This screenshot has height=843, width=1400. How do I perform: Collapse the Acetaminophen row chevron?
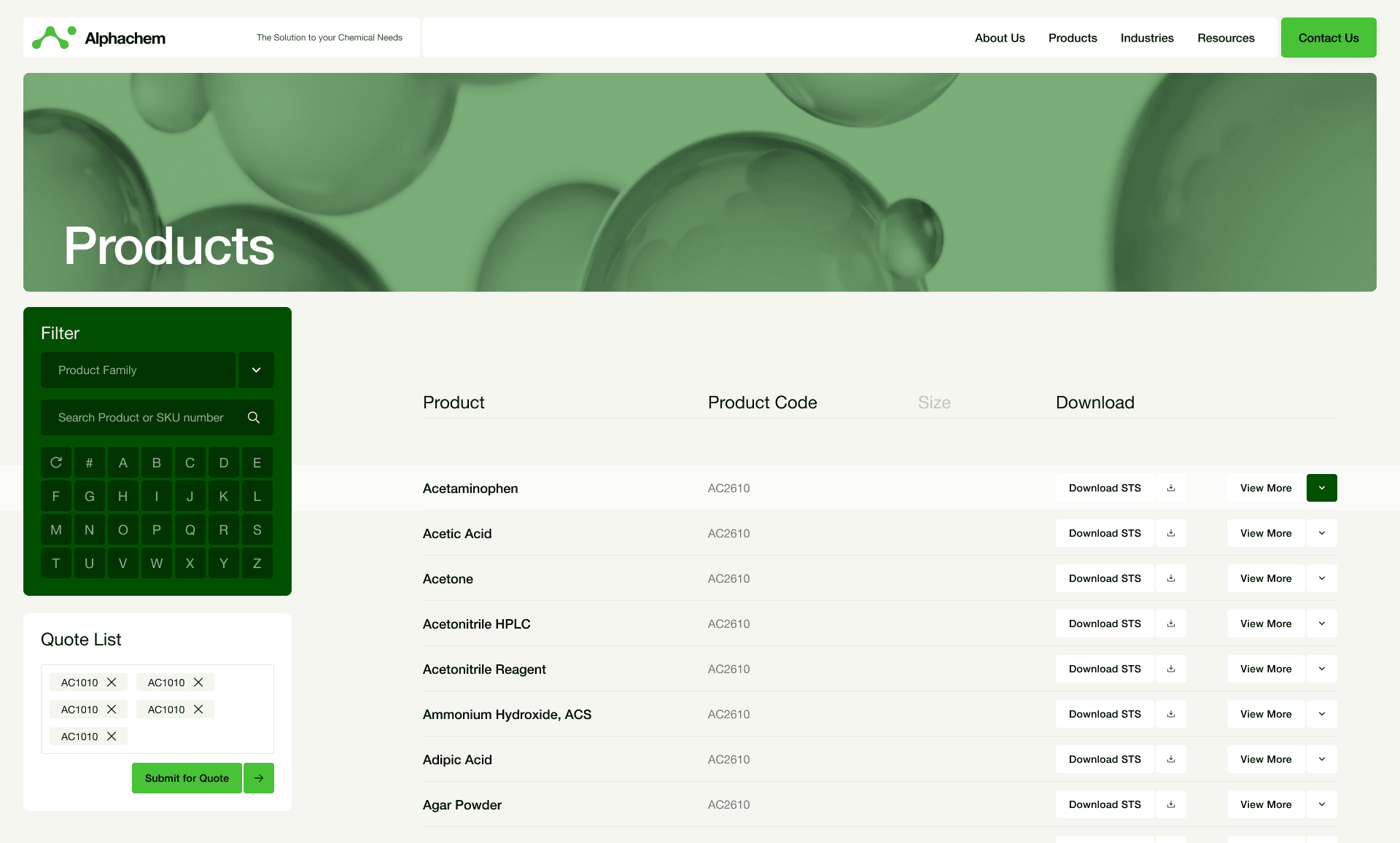point(1321,489)
